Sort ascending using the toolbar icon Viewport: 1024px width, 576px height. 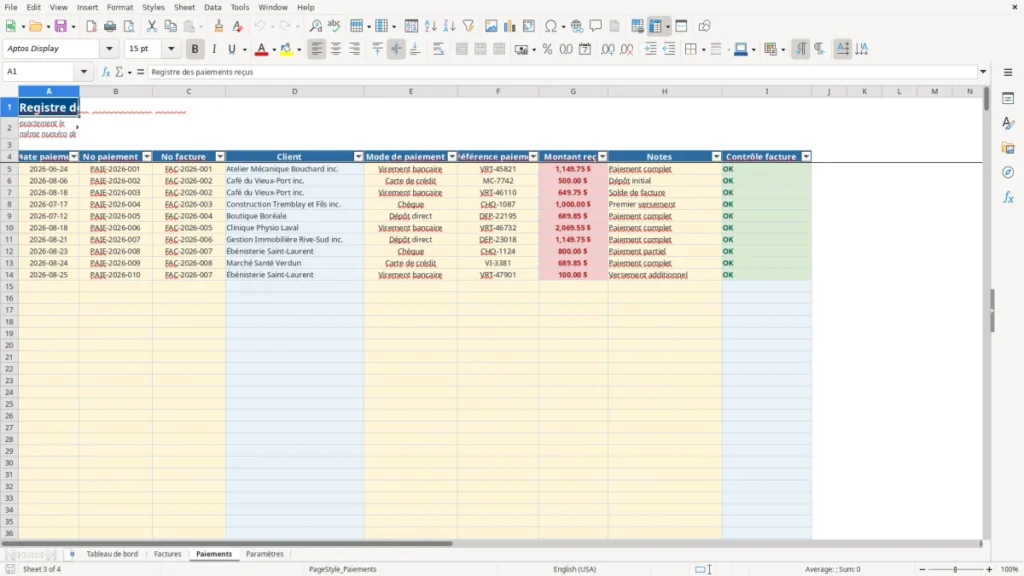430,26
